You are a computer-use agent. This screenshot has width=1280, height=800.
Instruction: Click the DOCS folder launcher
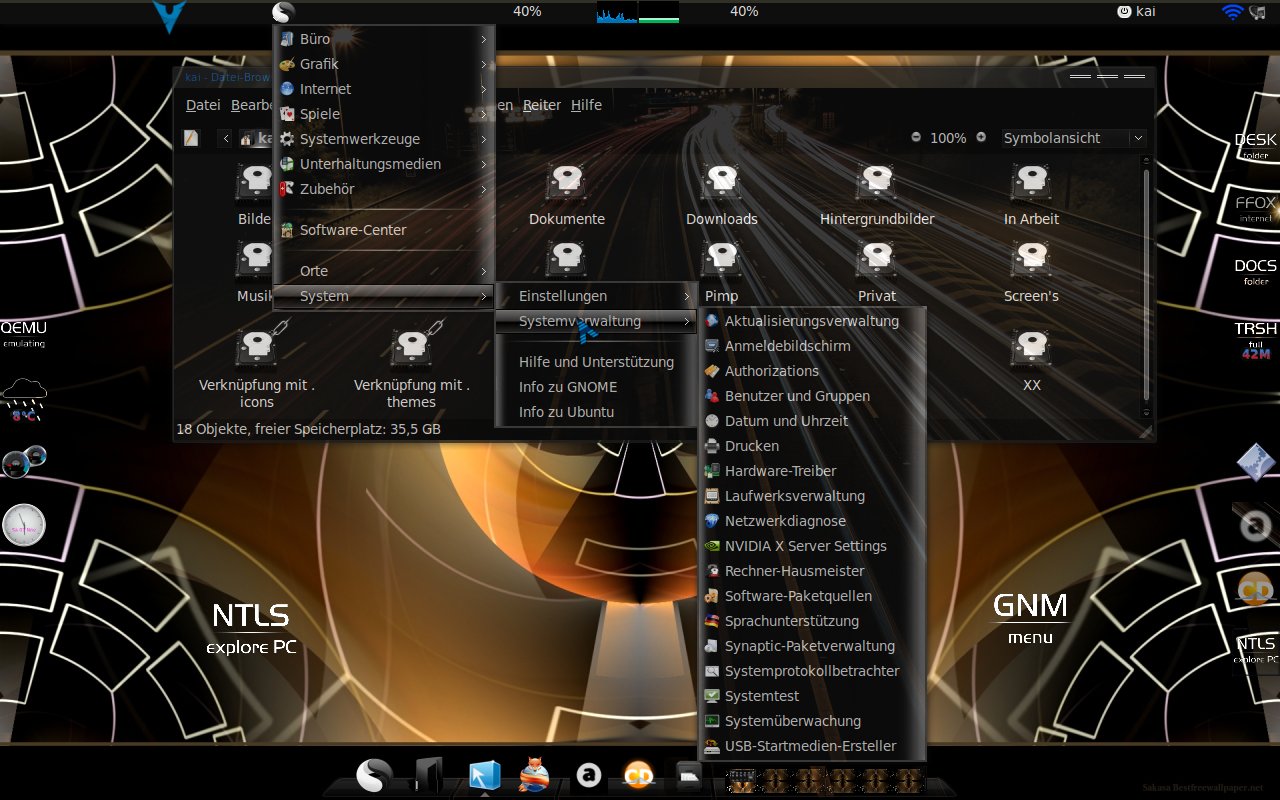pyautogui.click(x=1255, y=271)
